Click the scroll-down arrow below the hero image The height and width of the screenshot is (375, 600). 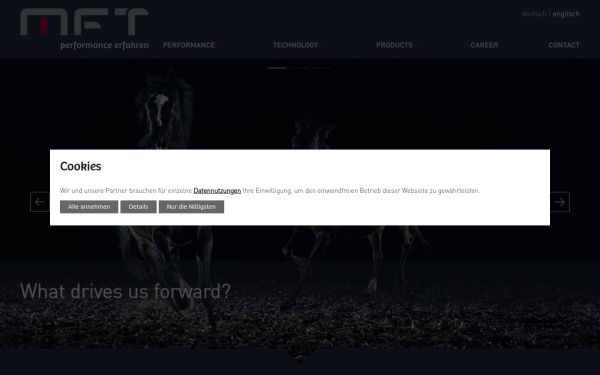(300, 357)
